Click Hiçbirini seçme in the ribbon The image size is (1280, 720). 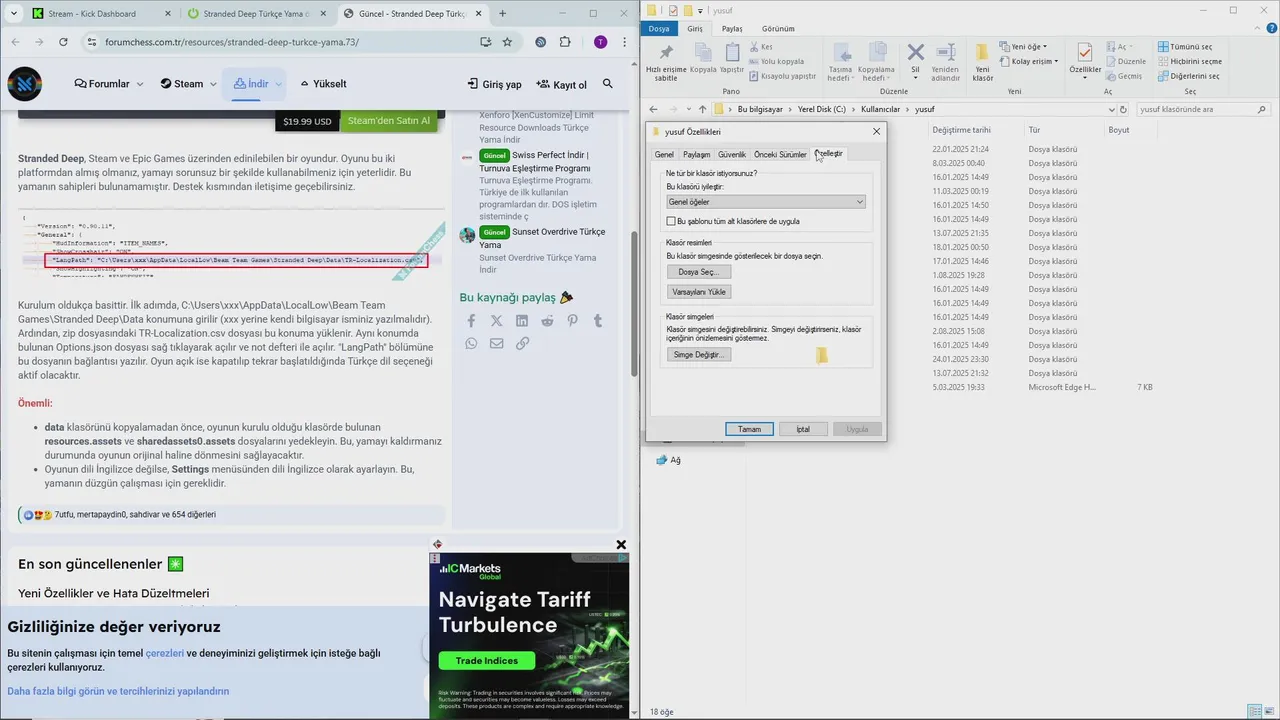point(1189,61)
